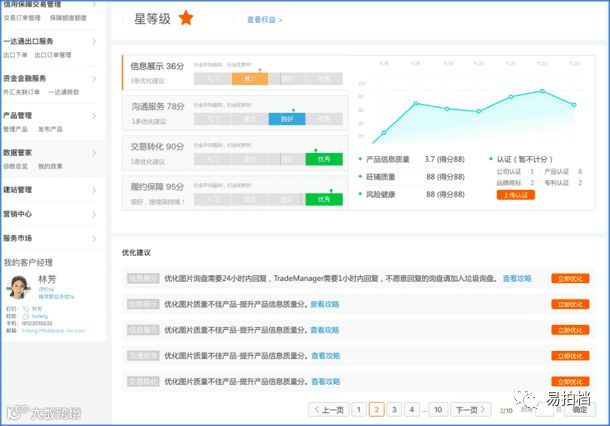Open 交易订单管理 in the sidebar

point(22,18)
